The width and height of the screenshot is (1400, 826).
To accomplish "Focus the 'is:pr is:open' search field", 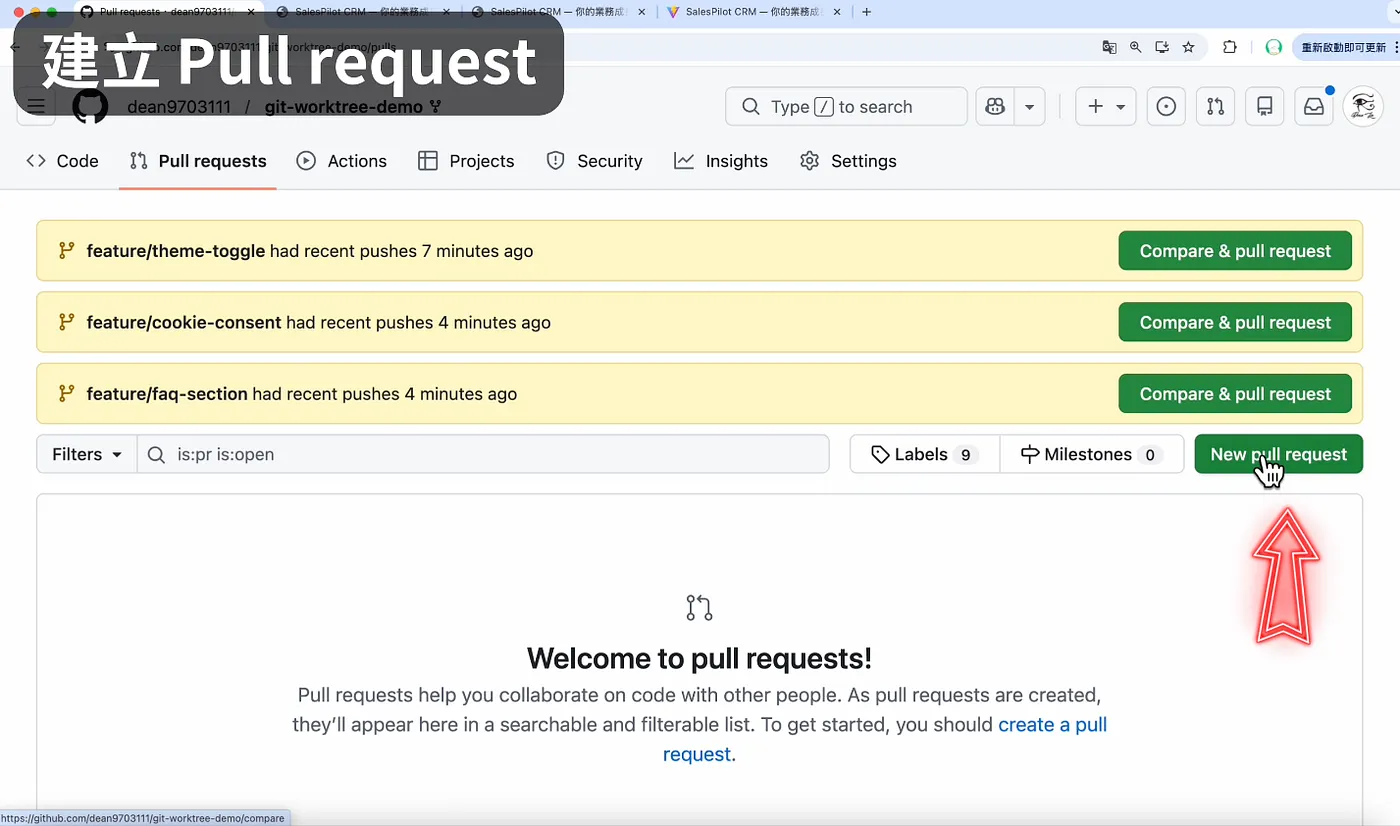I will (x=483, y=454).
